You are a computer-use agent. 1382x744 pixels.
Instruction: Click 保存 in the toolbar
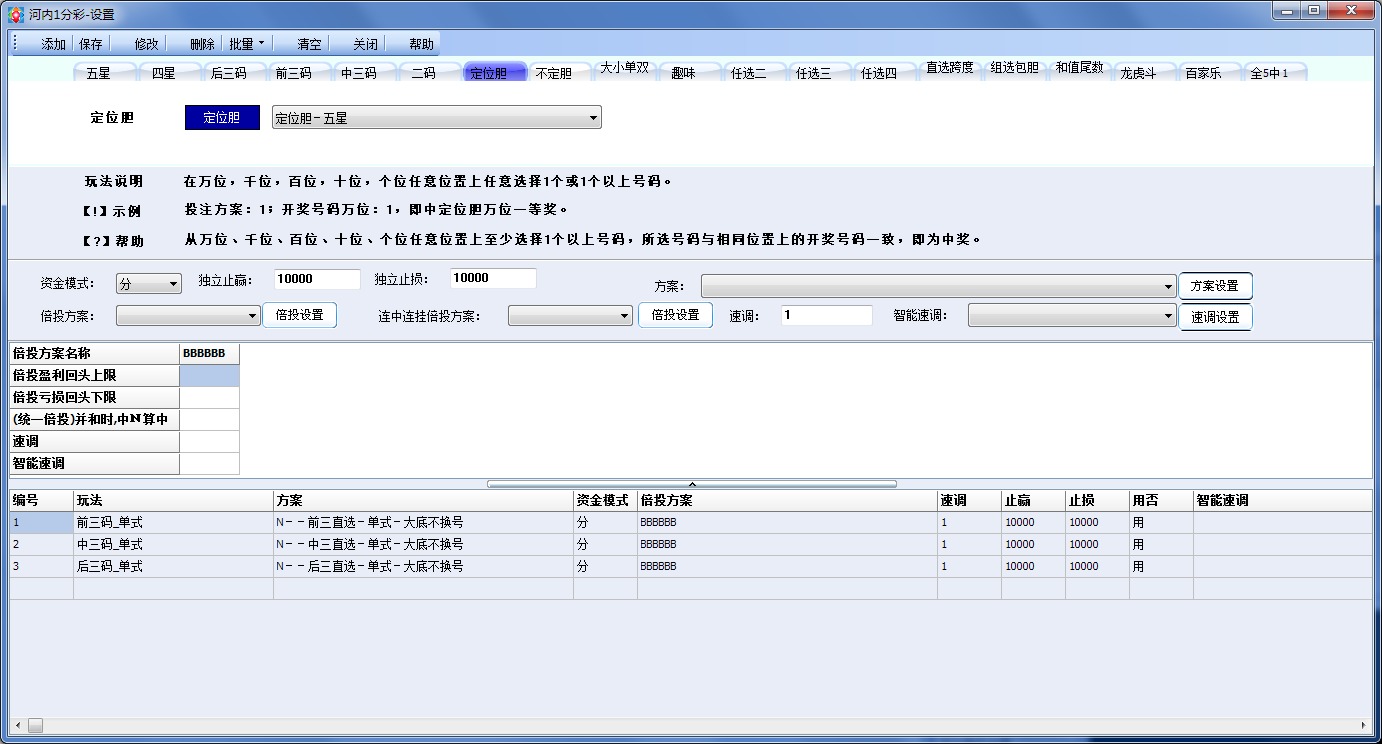(x=91, y=44)
